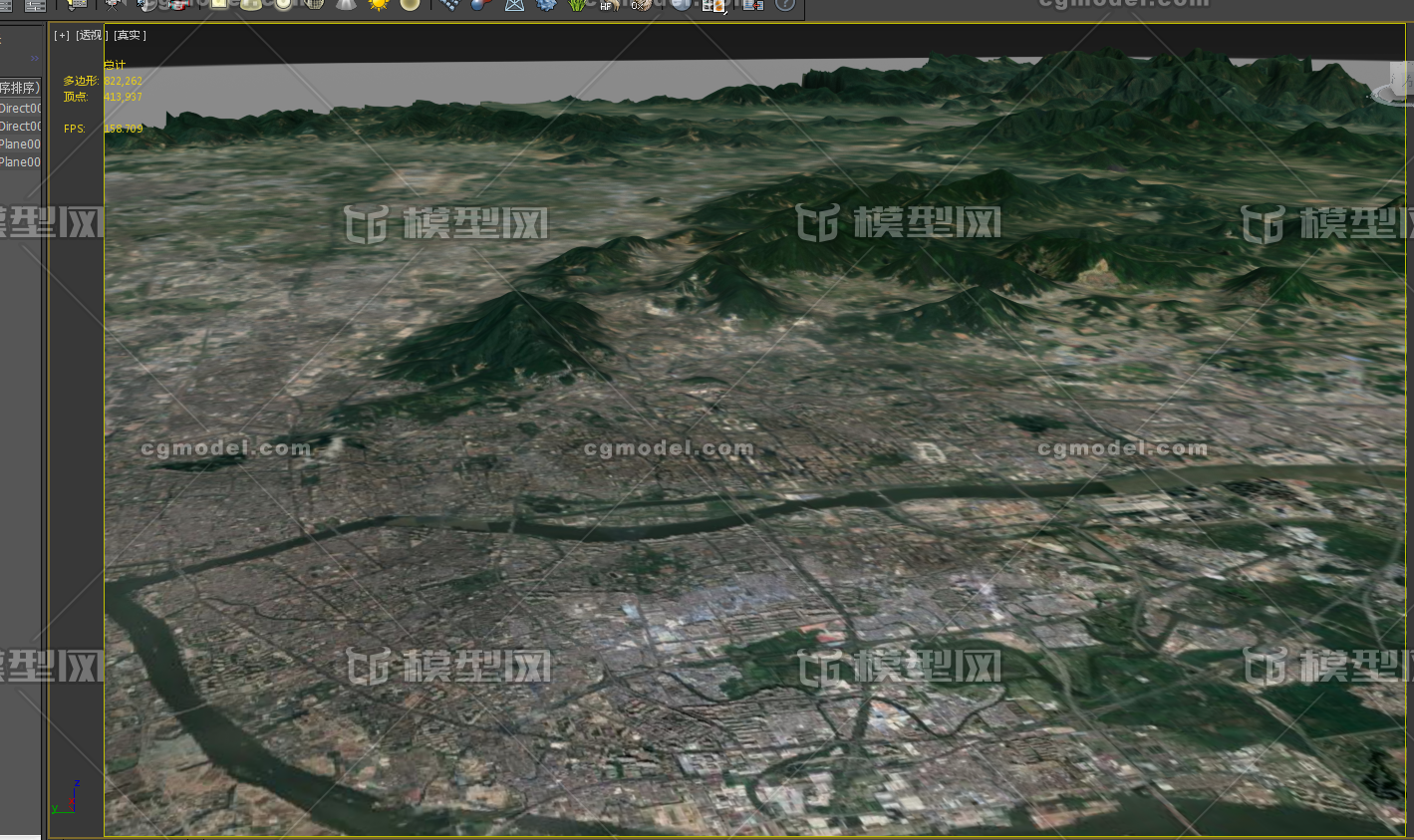1414x840 pixels.
Task: Click the red-blue spheres icon in toolbar
Action: [x=481, y=4]
